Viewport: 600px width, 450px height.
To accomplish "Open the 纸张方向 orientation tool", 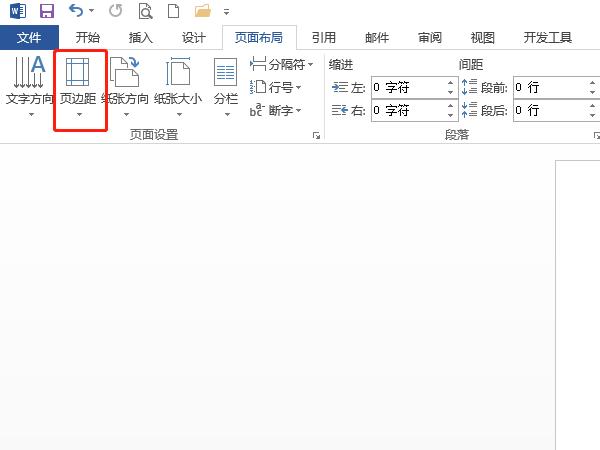I will click(126, 88).
